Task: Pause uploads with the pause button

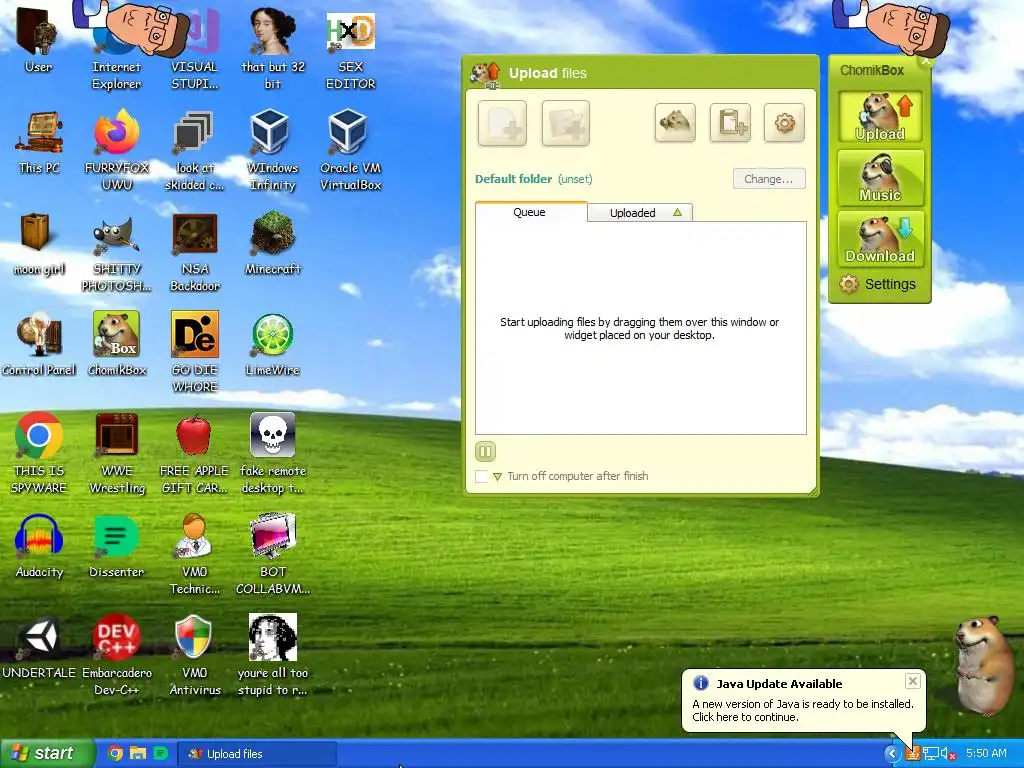Action: click(x=485, y=451)
